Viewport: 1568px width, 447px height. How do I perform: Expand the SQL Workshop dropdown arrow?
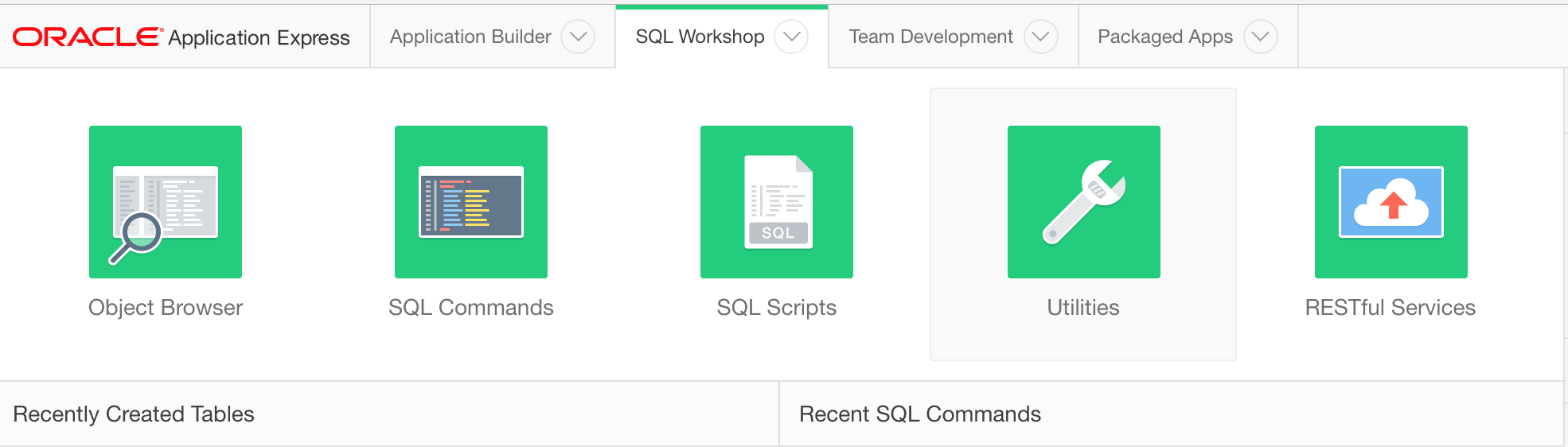pyautogui.click(x=791, y=37)
